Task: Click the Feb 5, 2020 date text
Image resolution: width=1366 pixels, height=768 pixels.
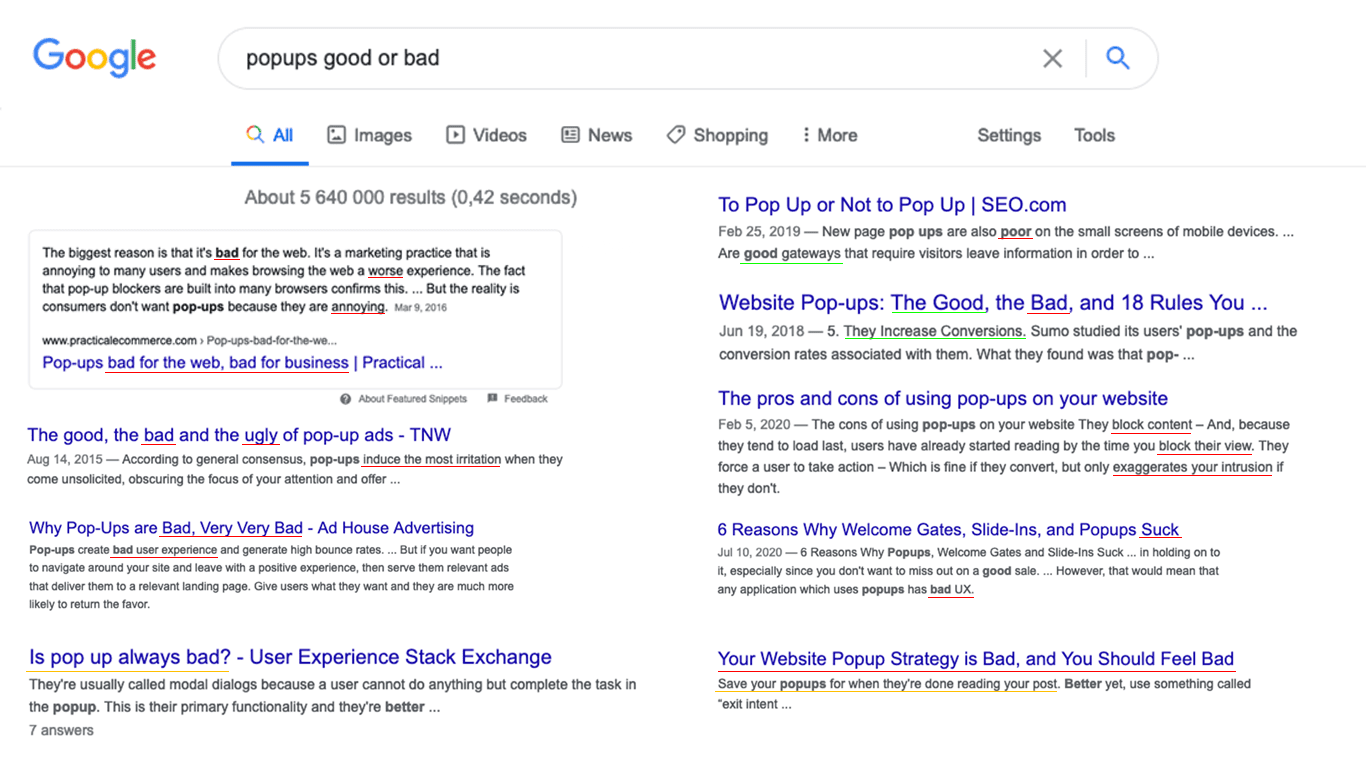Action: coord(755,425)
